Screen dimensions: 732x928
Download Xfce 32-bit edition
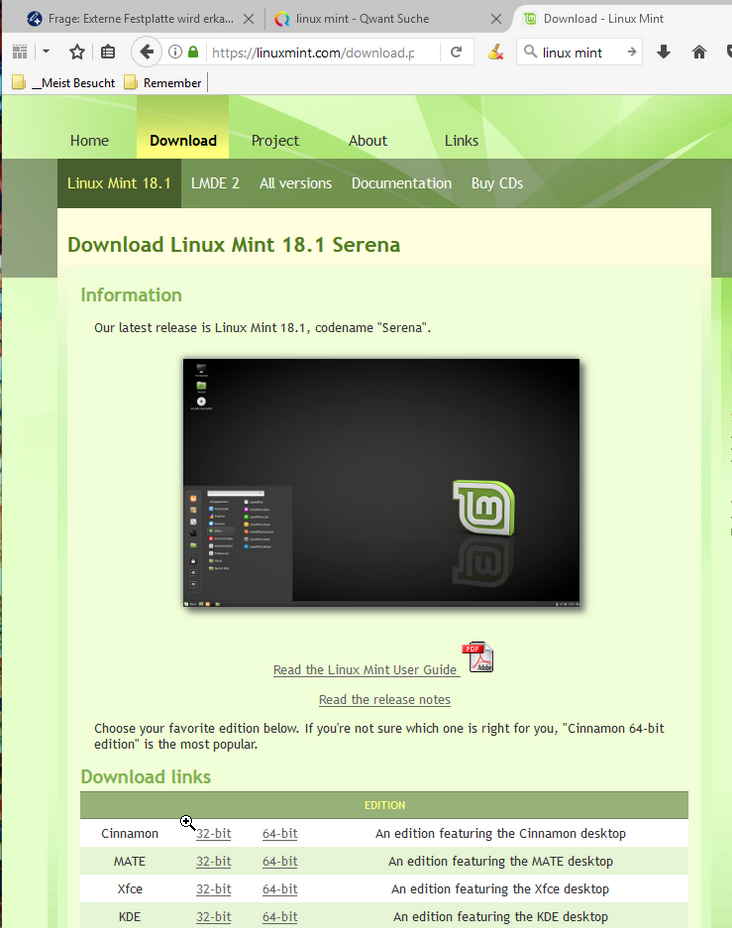coord(214,889)
